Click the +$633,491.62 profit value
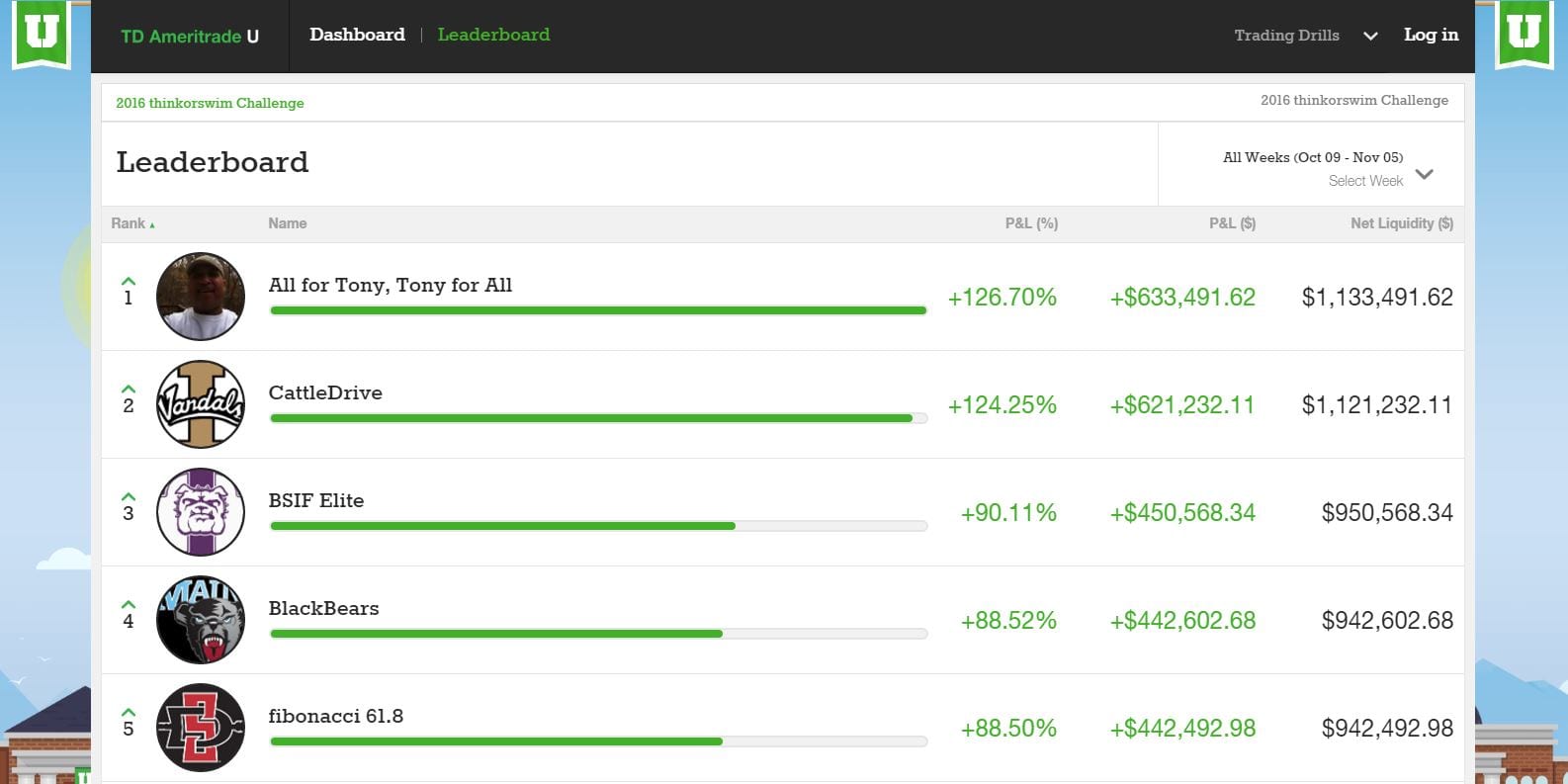The height and width of the screenshot is (784, 1568). [1182, 297]
